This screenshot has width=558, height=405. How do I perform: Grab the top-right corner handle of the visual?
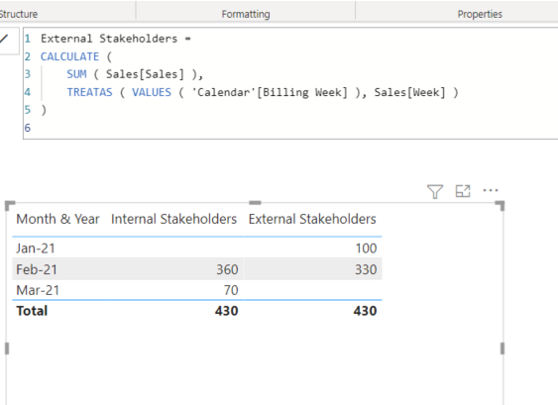pos(500,205)
